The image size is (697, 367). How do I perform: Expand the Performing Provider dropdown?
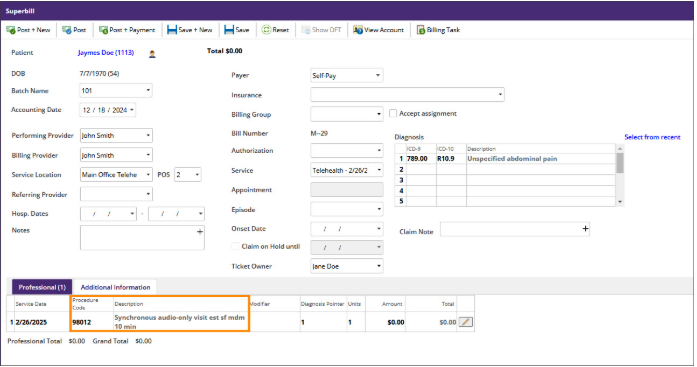point(148,136)
